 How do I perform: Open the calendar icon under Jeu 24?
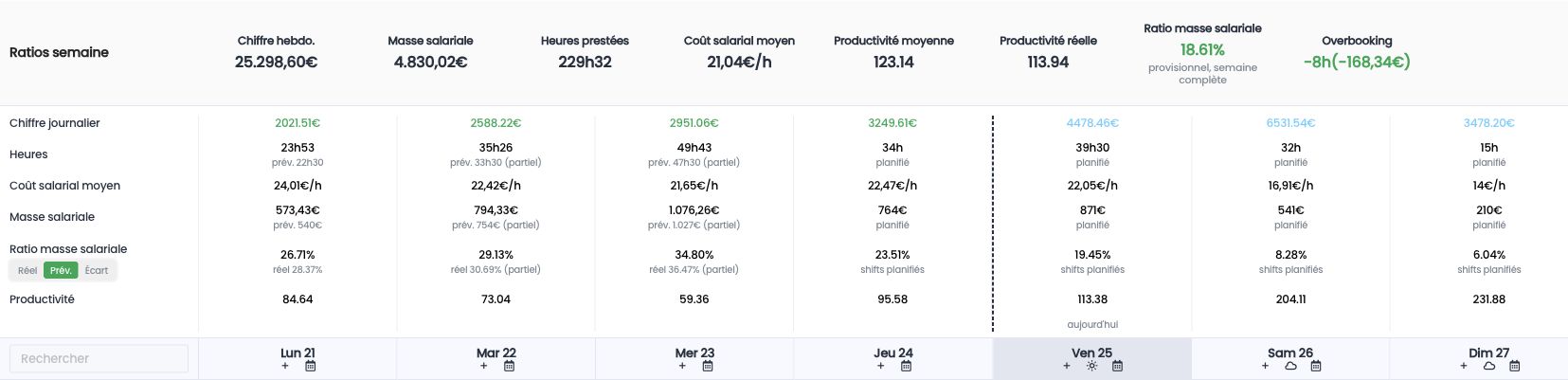point(907,366)
